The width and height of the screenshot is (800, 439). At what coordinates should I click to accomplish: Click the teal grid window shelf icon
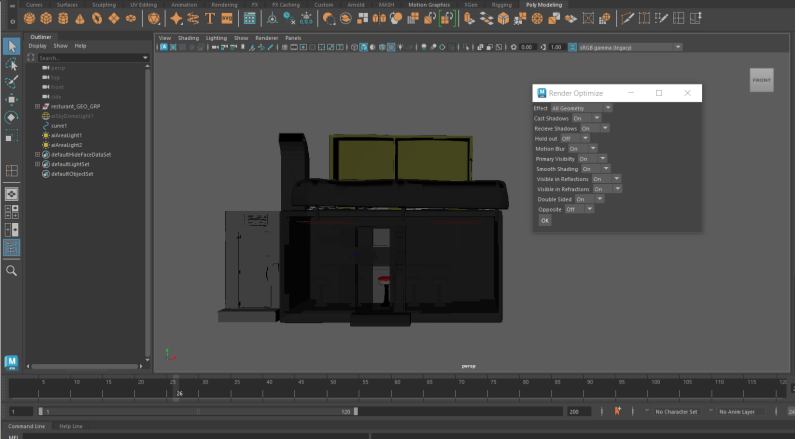pos(249,19)
